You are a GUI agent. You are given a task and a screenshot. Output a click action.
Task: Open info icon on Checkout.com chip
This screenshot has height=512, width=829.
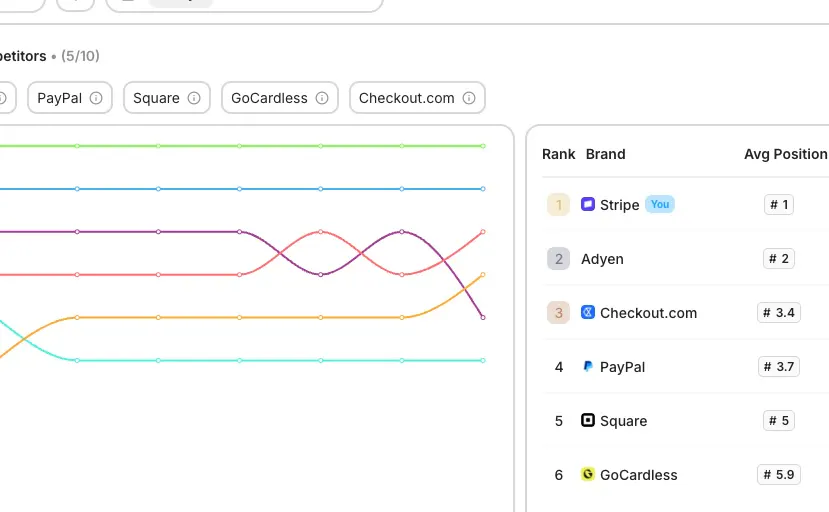pyautogui.click(x=469, y=98)
